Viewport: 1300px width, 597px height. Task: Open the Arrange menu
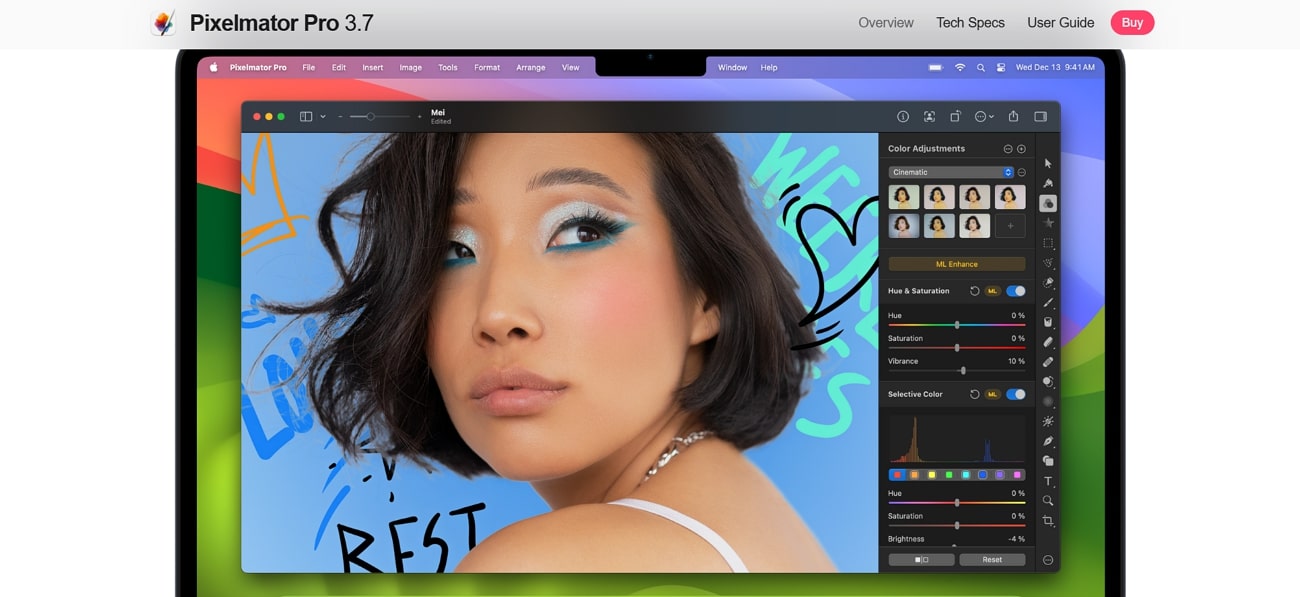point(531,68)
